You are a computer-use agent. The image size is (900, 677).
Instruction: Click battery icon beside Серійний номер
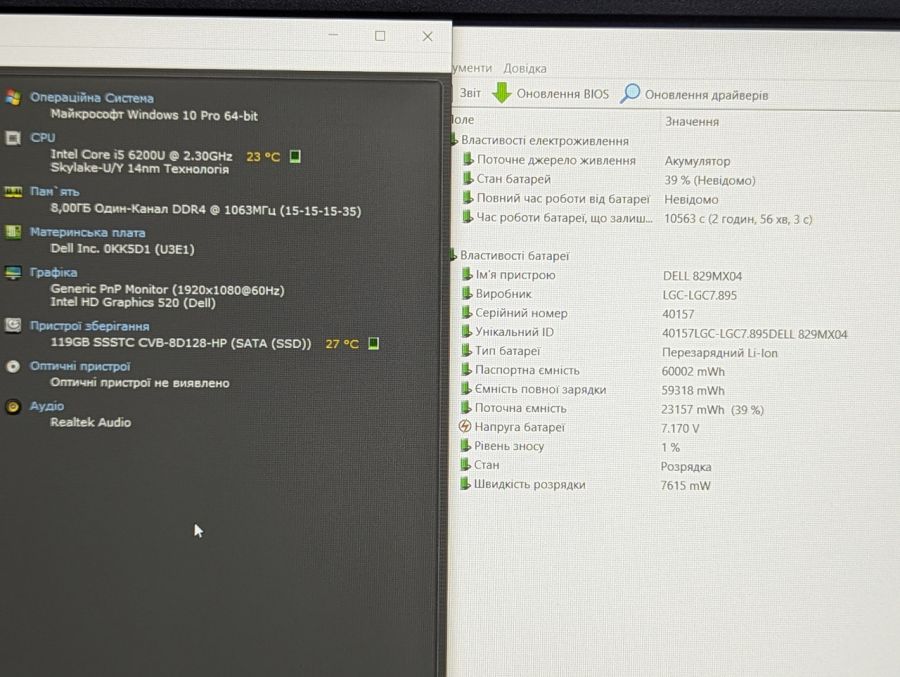pyautogui.click(x=467, y=312)
